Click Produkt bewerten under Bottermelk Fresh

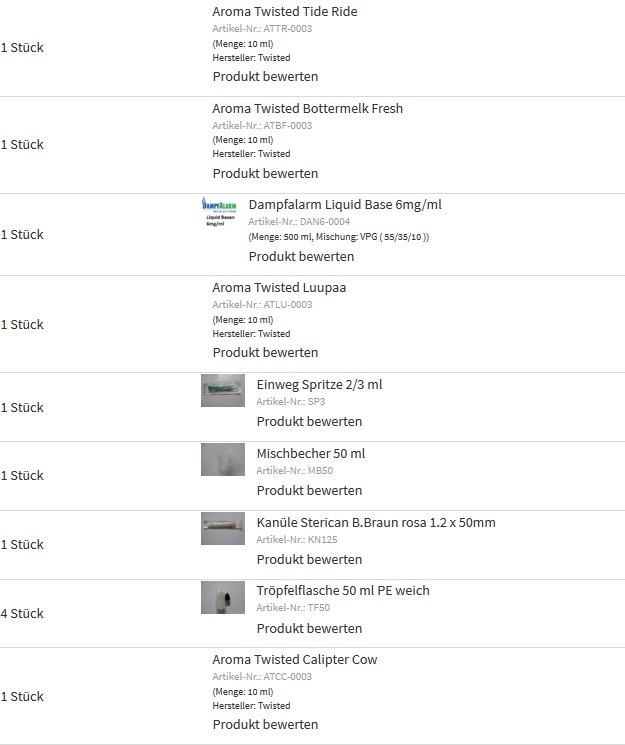pyautogui.click(x=265, y=173)
